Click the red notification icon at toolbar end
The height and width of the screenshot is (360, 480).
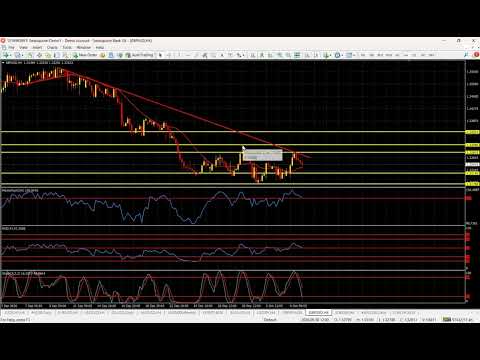coord(476,55)
